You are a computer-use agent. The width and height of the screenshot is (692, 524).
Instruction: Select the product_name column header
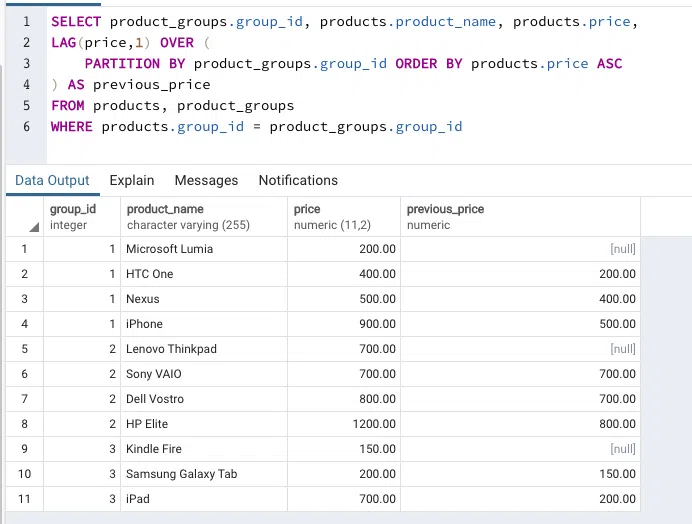(x=204, y=217)
